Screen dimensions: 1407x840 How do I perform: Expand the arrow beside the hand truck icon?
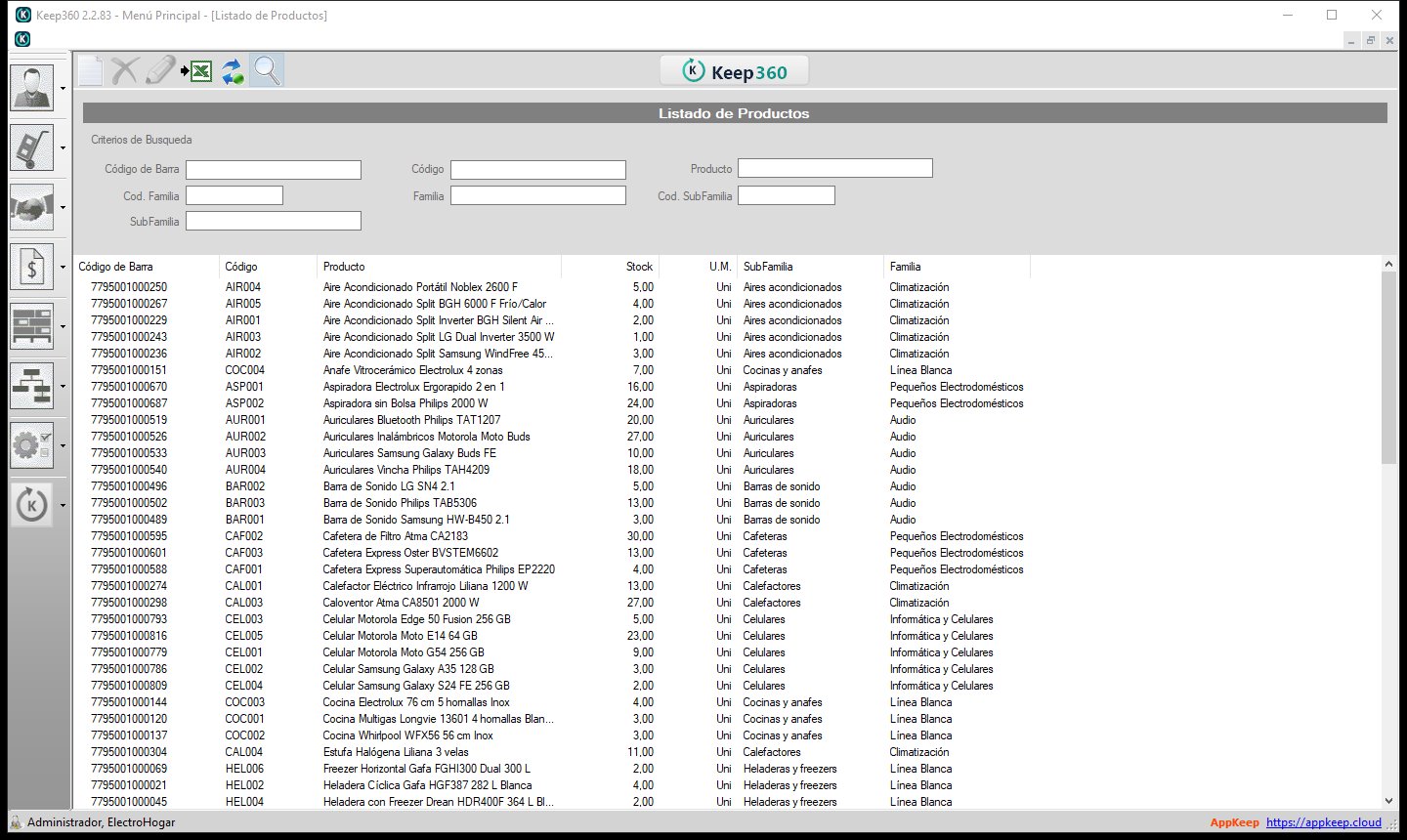[63, 148]
